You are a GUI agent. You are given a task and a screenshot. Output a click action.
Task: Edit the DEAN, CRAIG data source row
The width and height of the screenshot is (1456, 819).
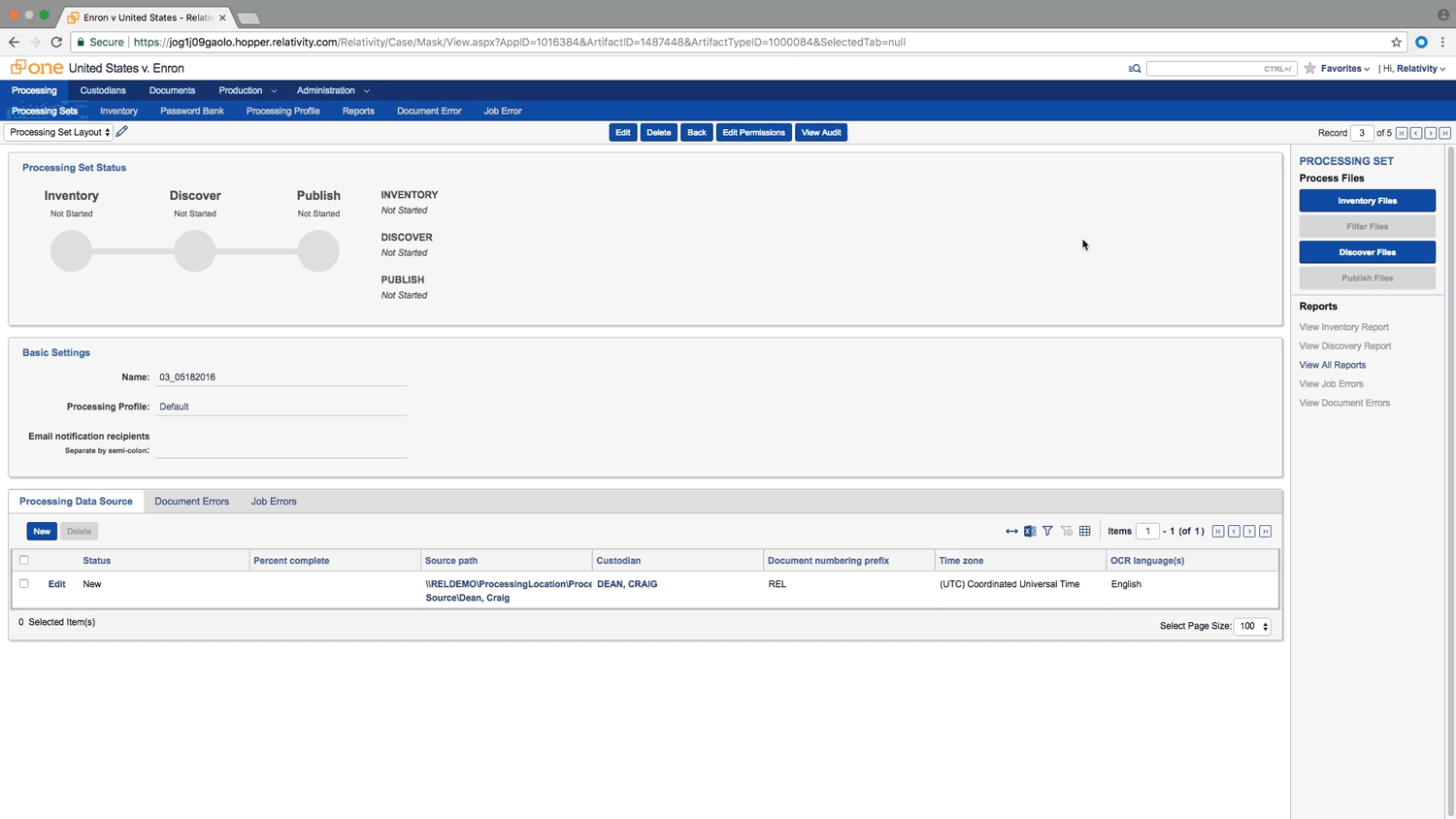(x=57, y=584)
